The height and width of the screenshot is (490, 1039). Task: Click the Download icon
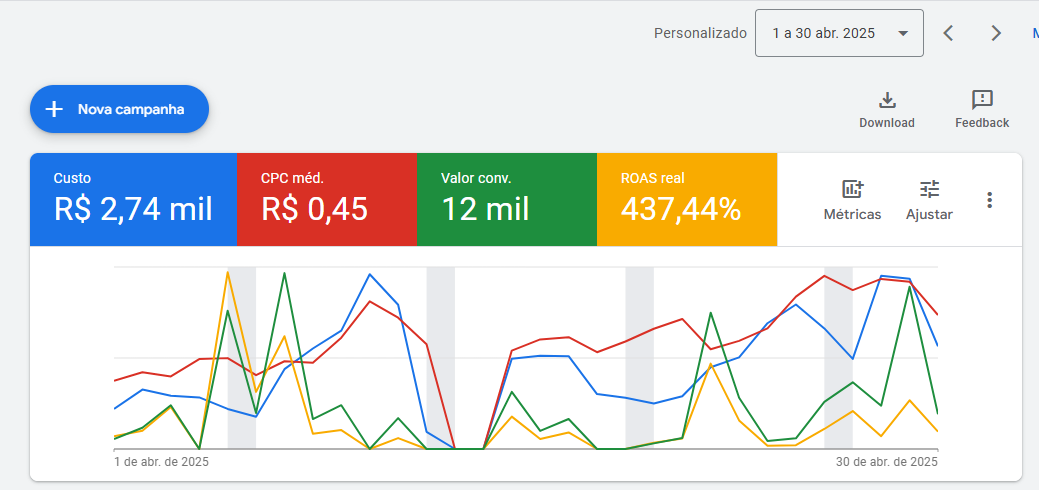point(887,100)
